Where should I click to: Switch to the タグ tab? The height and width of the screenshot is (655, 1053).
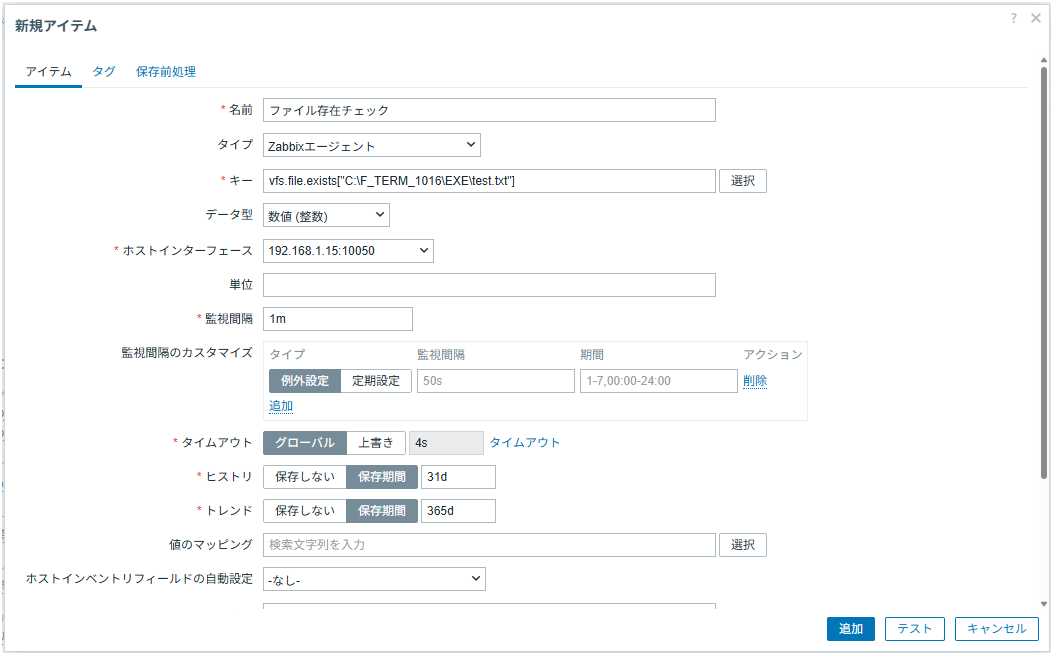point(104,72)
